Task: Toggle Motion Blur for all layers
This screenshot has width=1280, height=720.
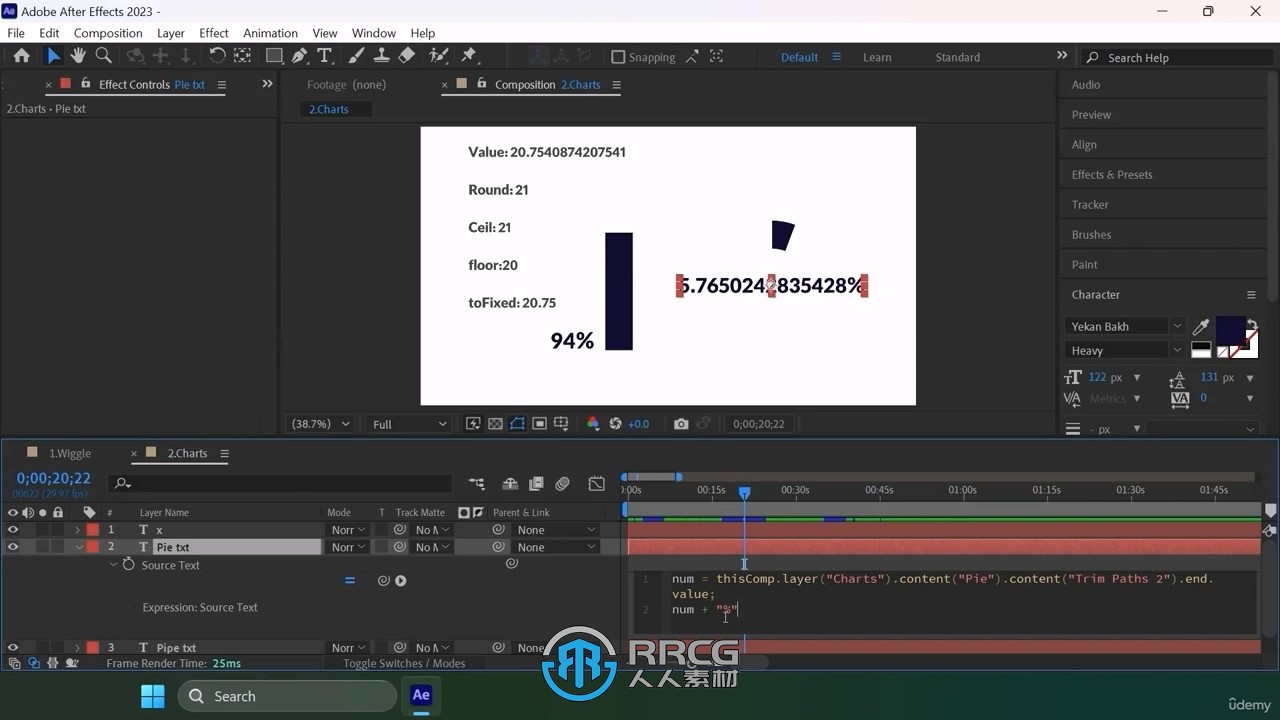Action: click(x=563, y=484)
